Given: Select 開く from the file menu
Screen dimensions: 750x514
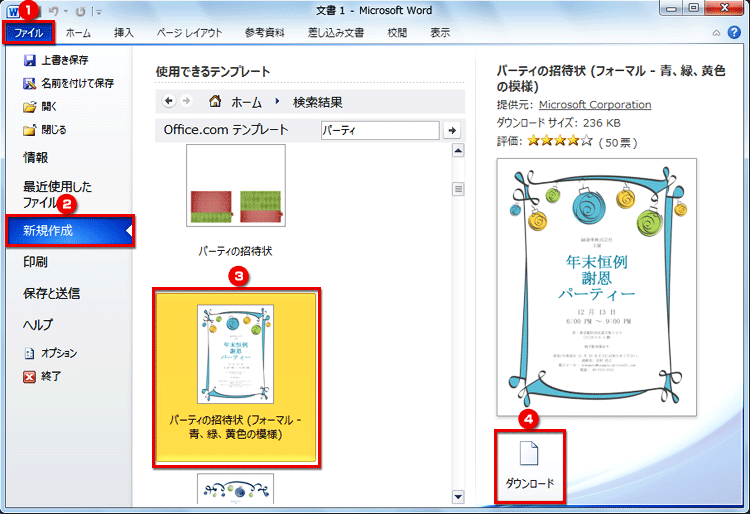Looking at the screenshot, I should (40, 106).
